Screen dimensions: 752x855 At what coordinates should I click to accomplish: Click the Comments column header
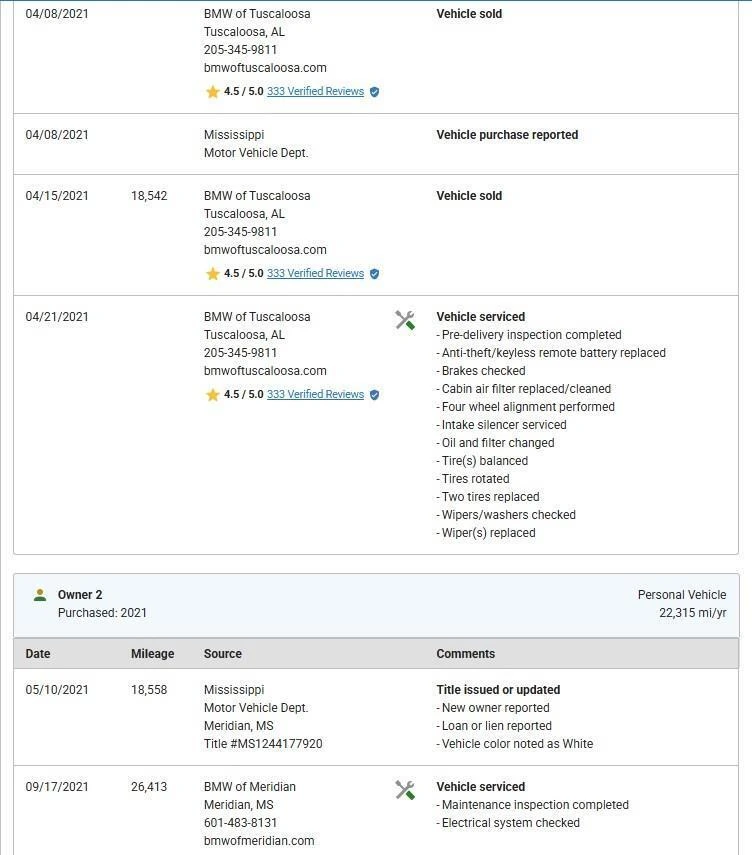(465, 654)
